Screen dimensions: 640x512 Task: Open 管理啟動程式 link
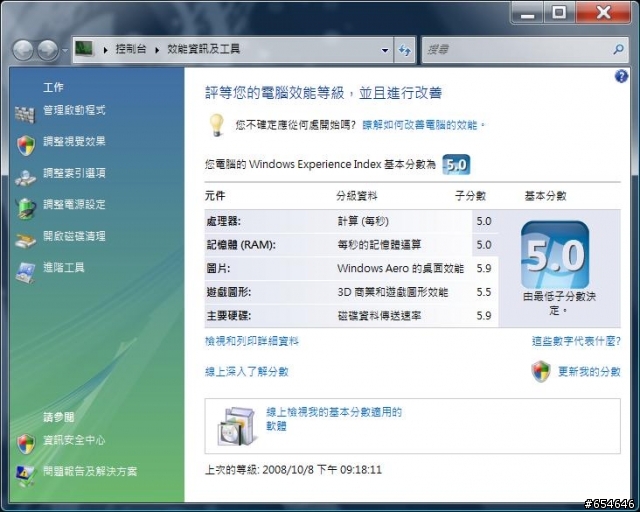click(x=74, y=110)
